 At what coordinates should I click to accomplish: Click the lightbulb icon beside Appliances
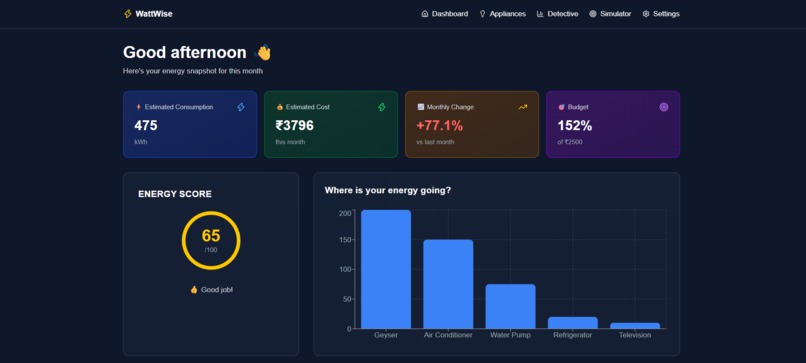click(x=482, y=14)
